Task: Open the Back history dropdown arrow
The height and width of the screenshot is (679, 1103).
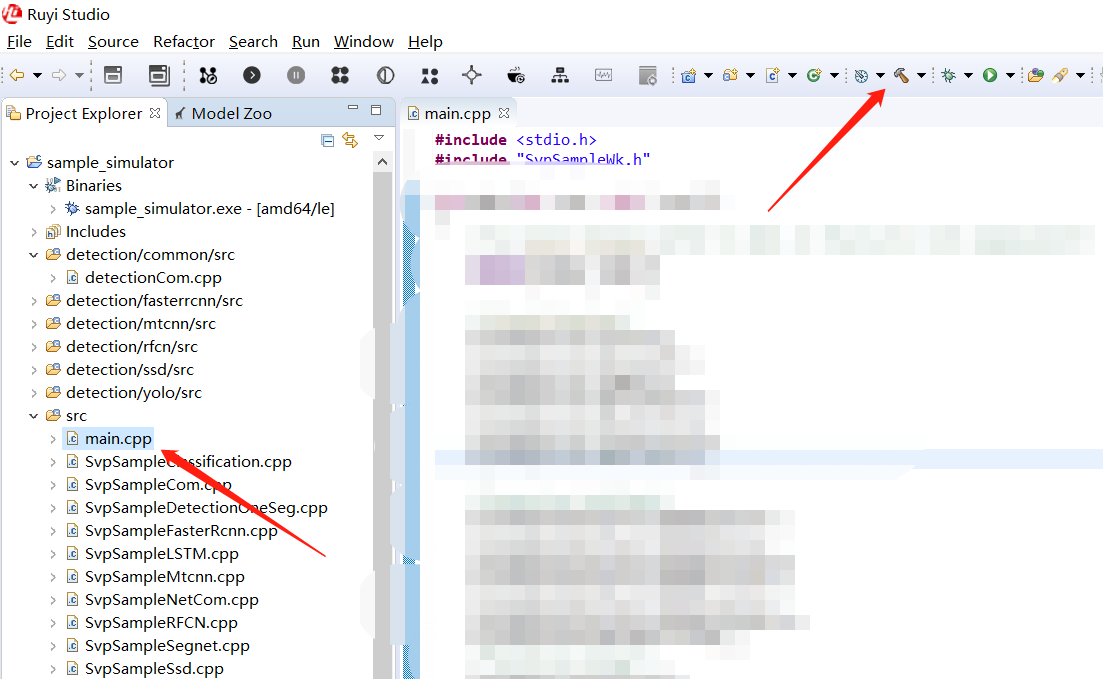Action: (37, 75)
